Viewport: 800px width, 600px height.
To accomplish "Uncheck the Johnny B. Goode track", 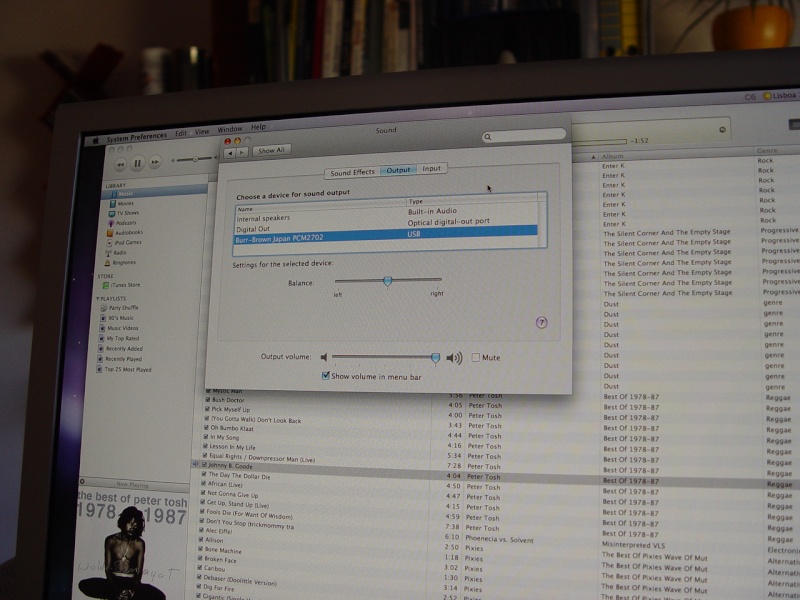I will (204, 465).
